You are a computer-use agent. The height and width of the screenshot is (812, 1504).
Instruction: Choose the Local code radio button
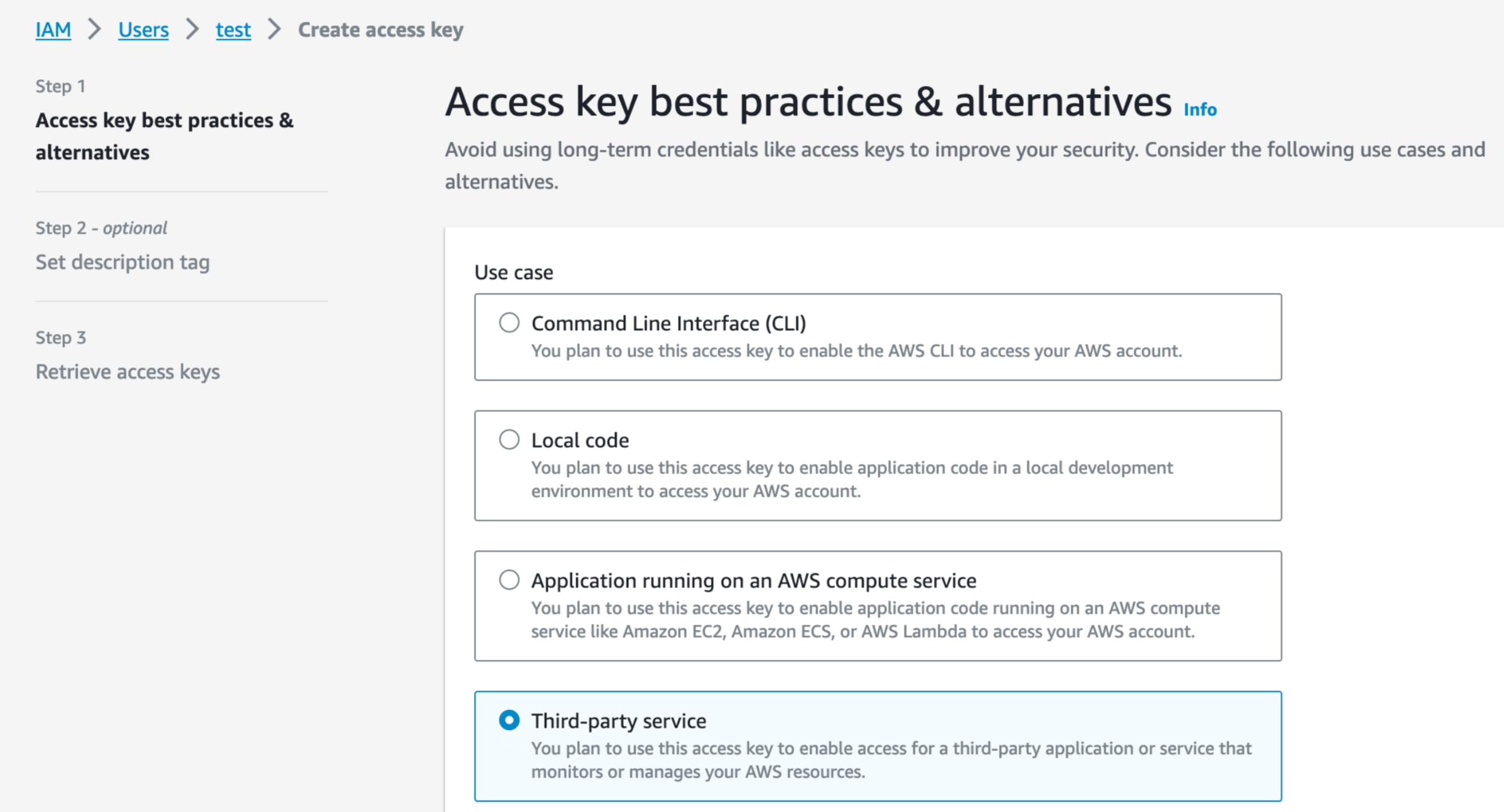pos(509,439)
